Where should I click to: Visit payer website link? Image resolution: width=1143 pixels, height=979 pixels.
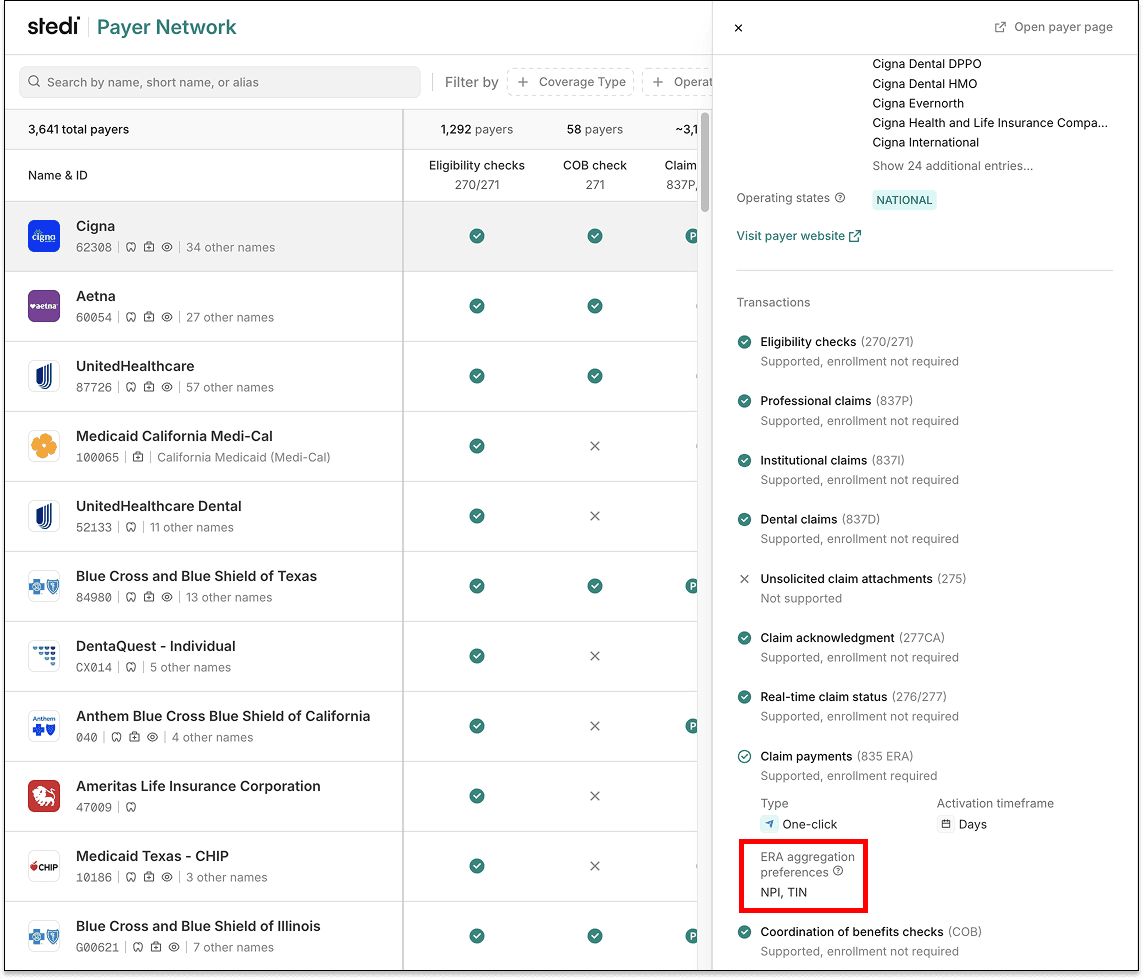(x=798, y=236)
